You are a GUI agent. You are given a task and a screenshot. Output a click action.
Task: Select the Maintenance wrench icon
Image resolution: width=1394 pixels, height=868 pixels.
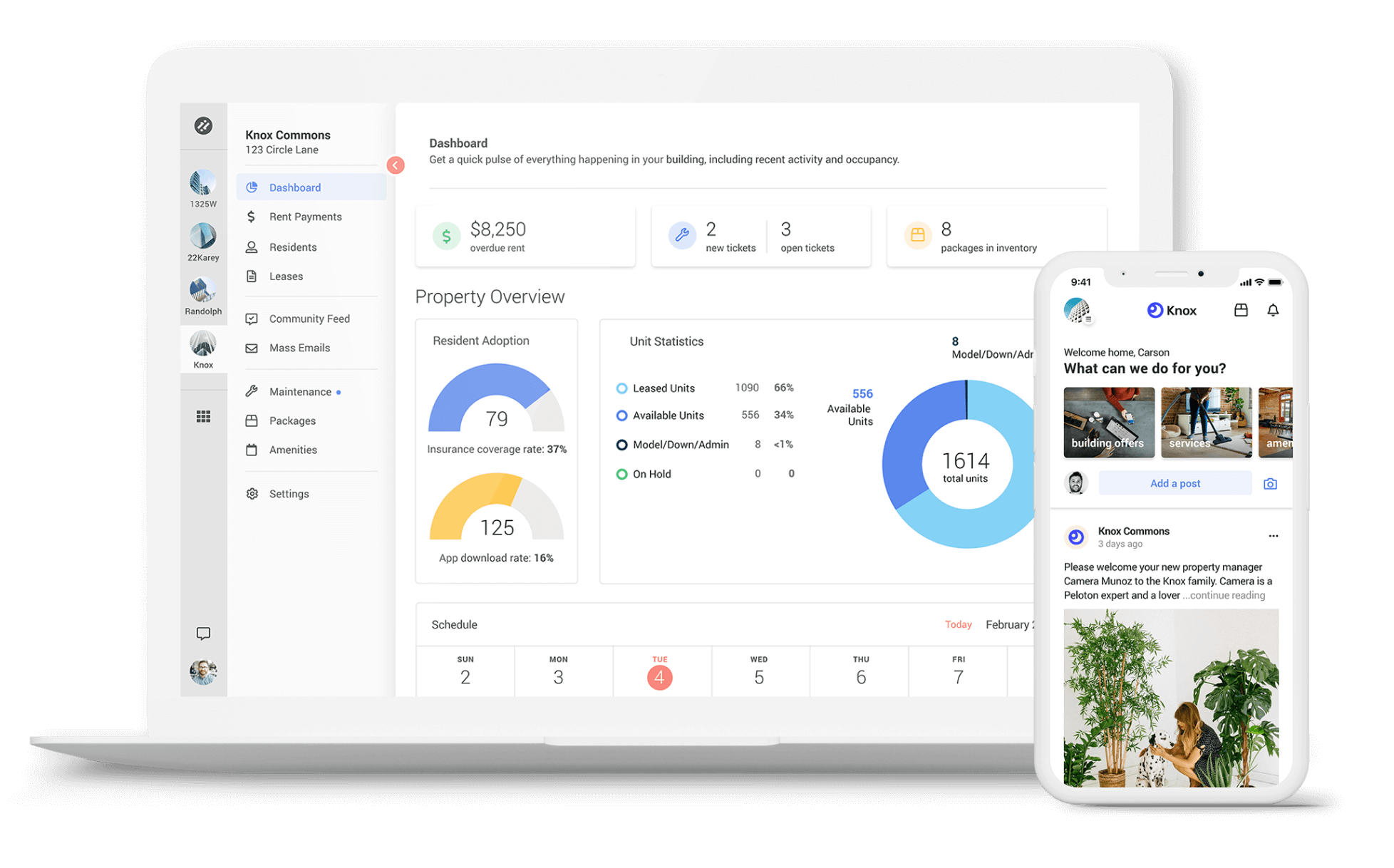pos(252,391)
